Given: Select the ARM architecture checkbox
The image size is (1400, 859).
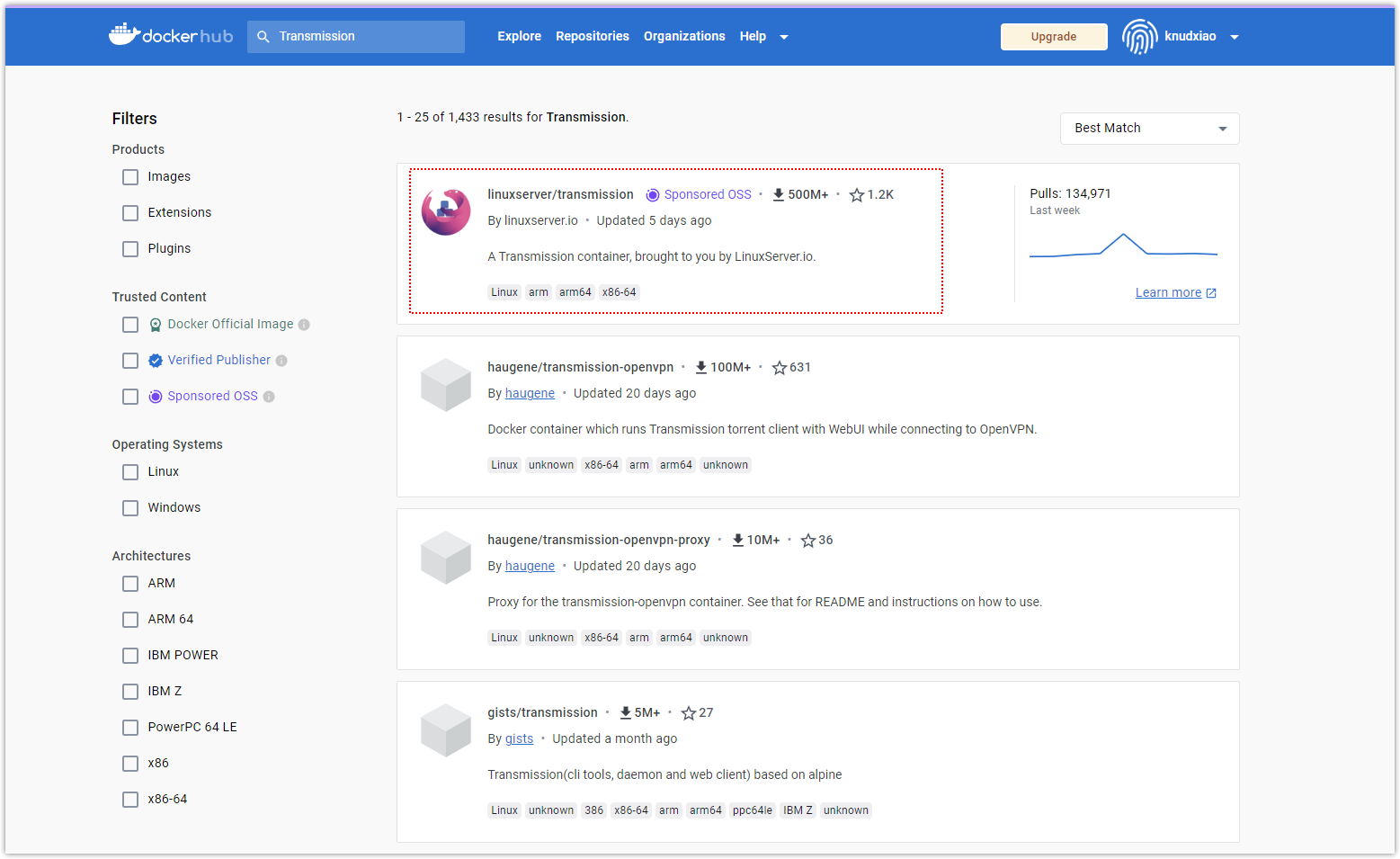Looking at the screenshot, I should pyautogui.click(x=130, y=584).
